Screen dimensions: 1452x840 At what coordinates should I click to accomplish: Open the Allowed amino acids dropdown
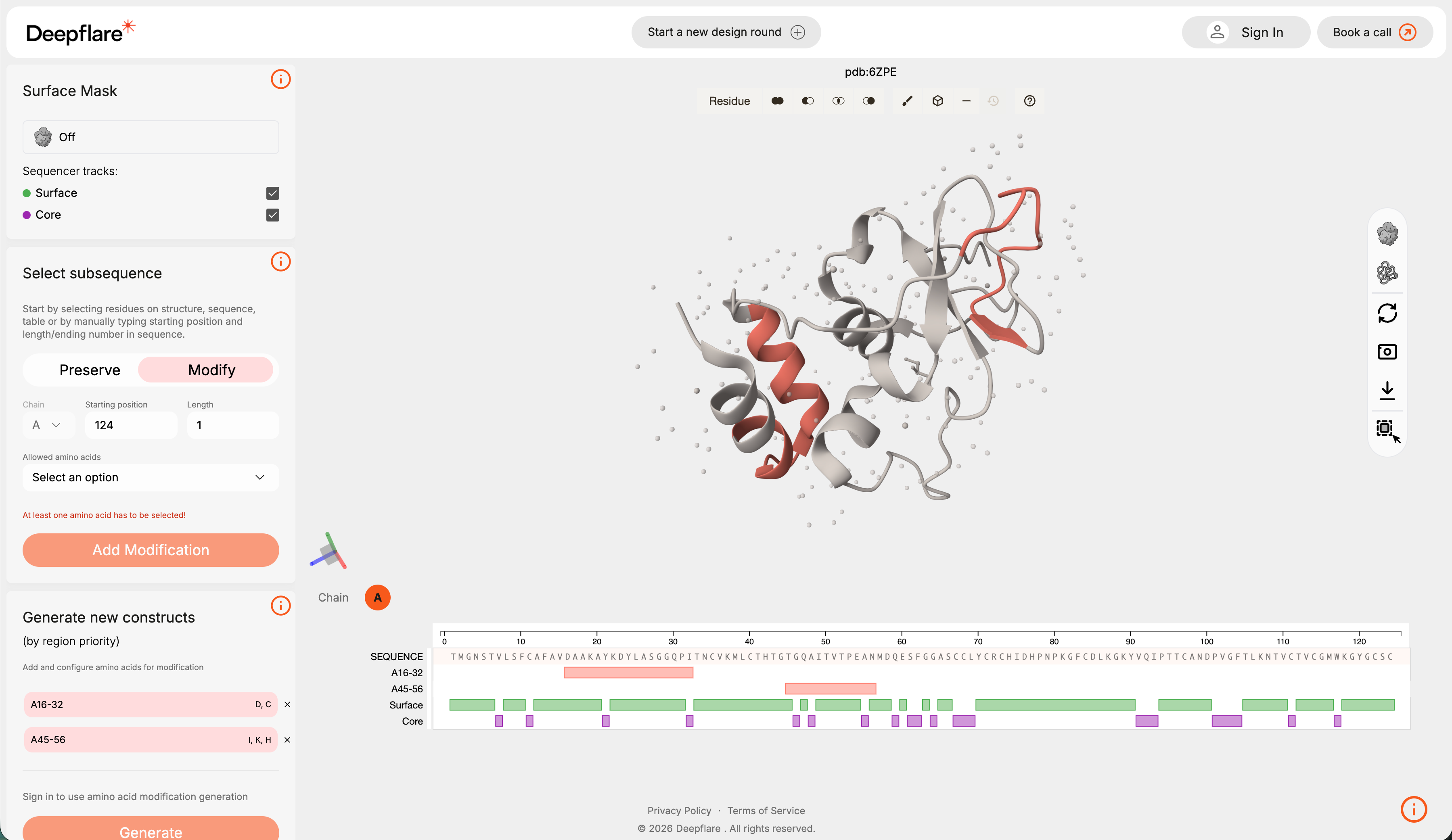pos(151,477)
